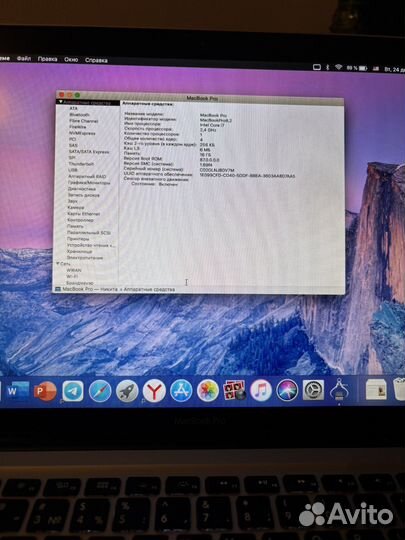Select Диагностика in the sidebar

tap(82, 189)
